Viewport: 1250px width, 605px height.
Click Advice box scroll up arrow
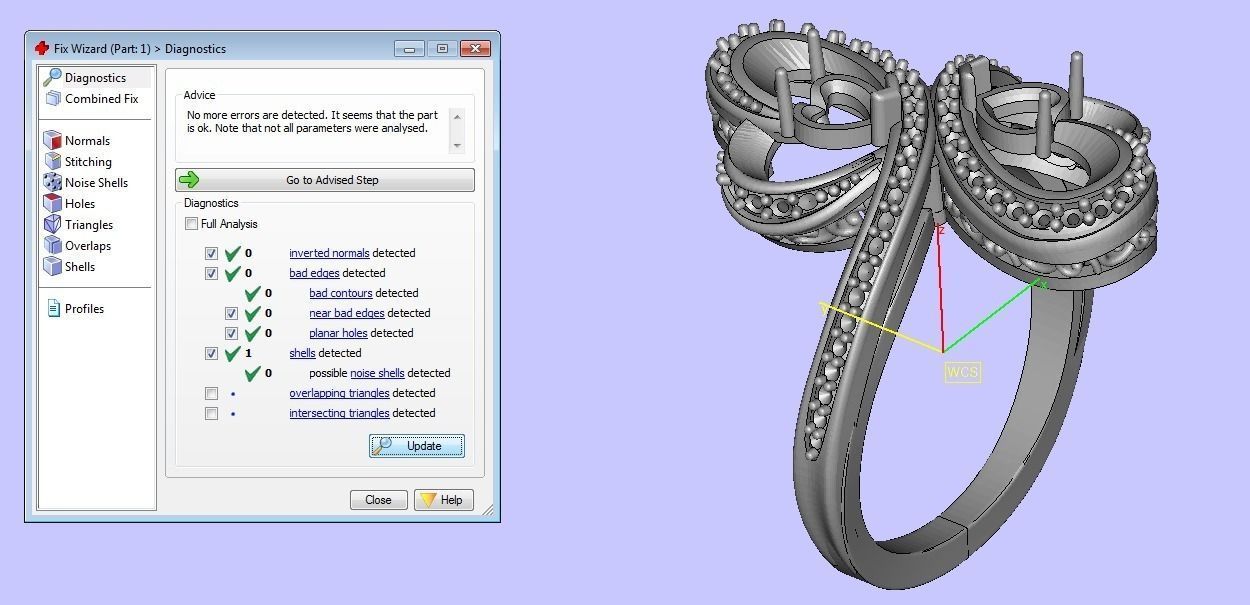[457, 116]
